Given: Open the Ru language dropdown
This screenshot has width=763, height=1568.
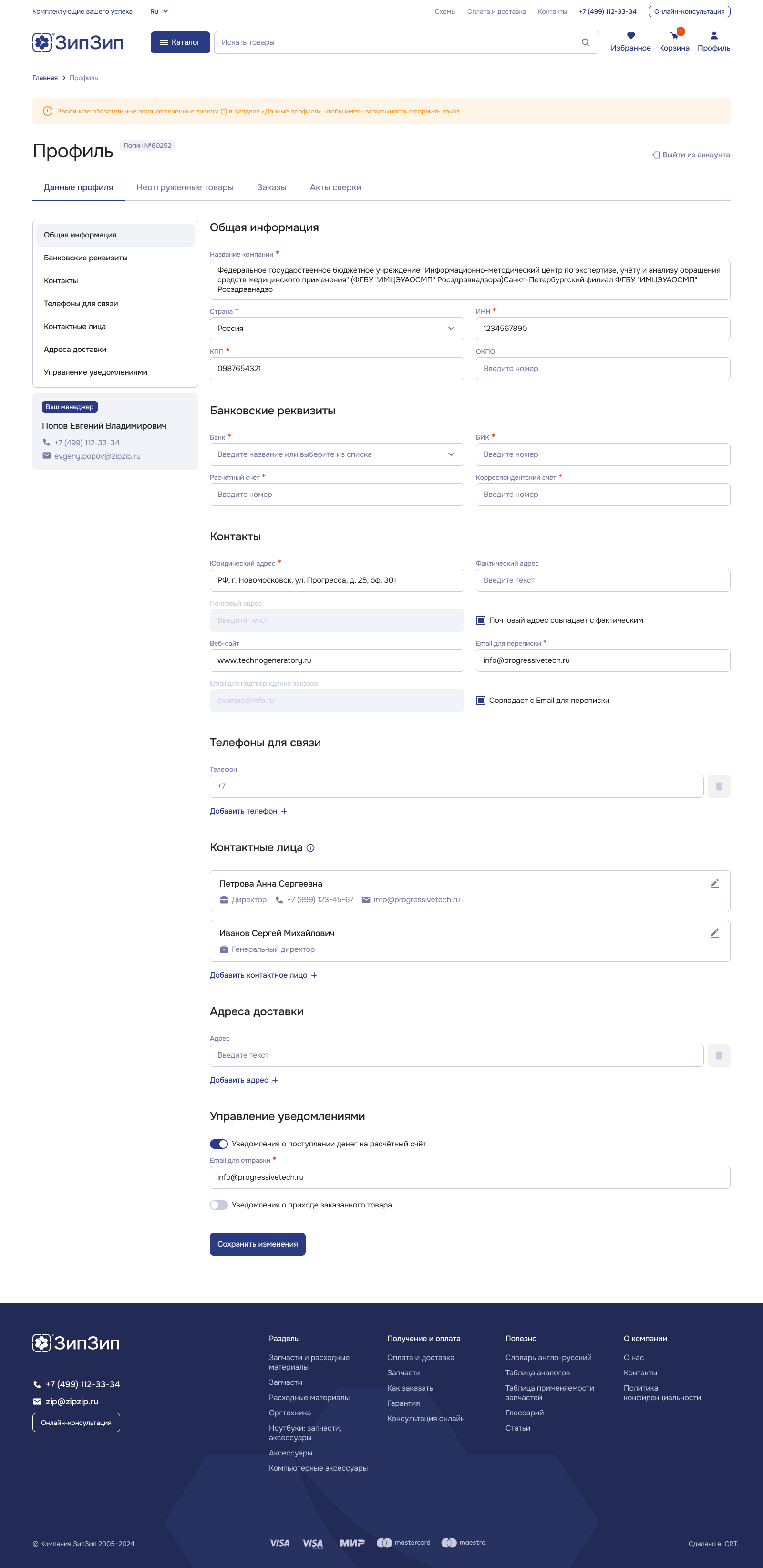Looking at the screenshot, I should tap(159, 11).
